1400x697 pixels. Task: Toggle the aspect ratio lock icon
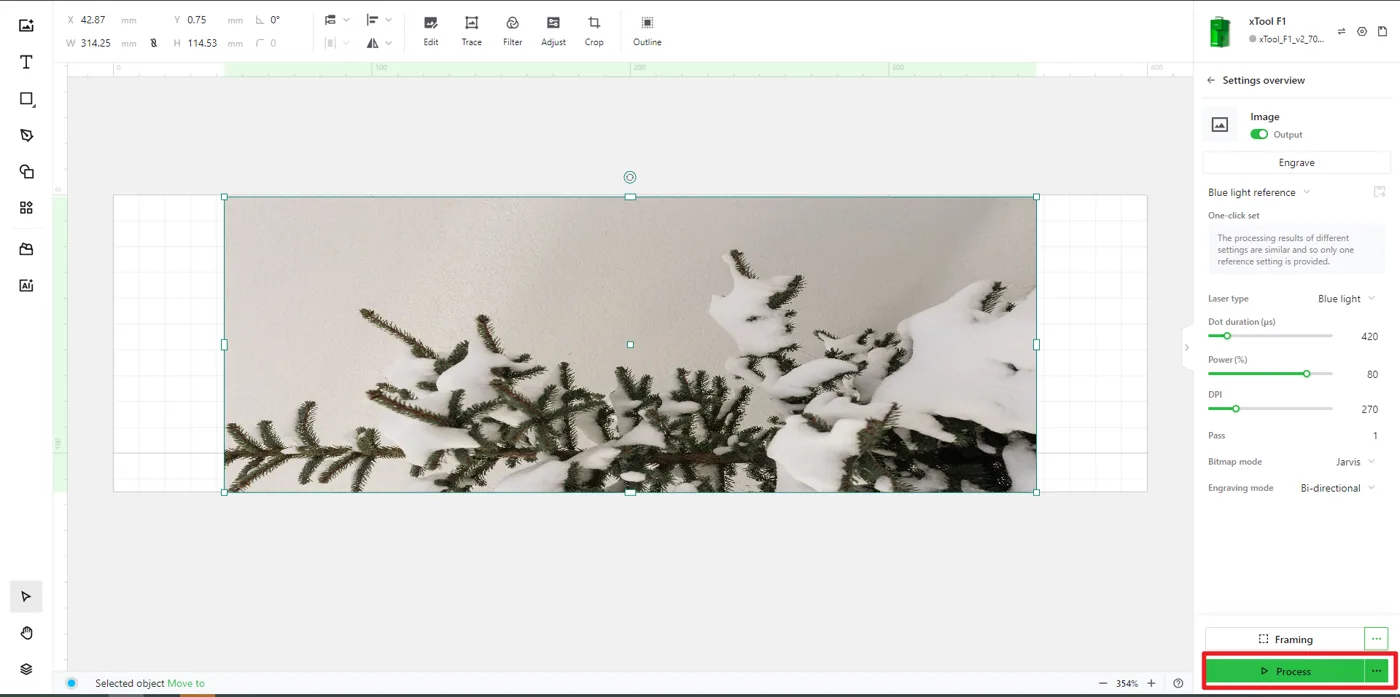pos(153,43)
